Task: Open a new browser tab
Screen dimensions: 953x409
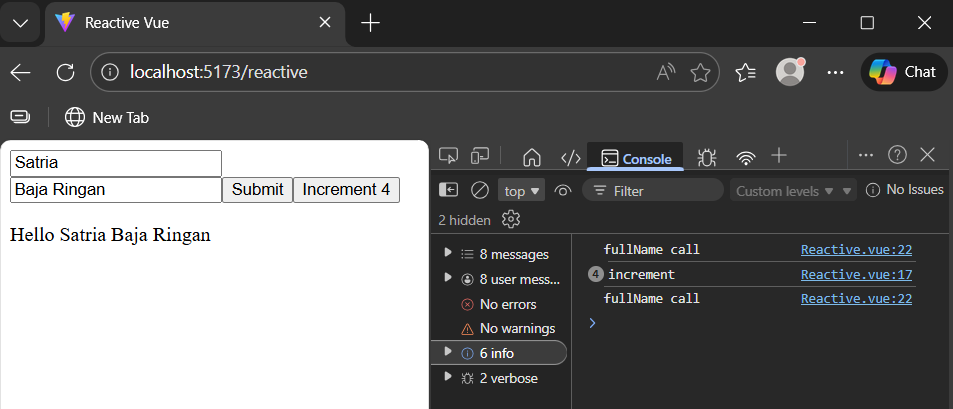Action: [370, 23]
